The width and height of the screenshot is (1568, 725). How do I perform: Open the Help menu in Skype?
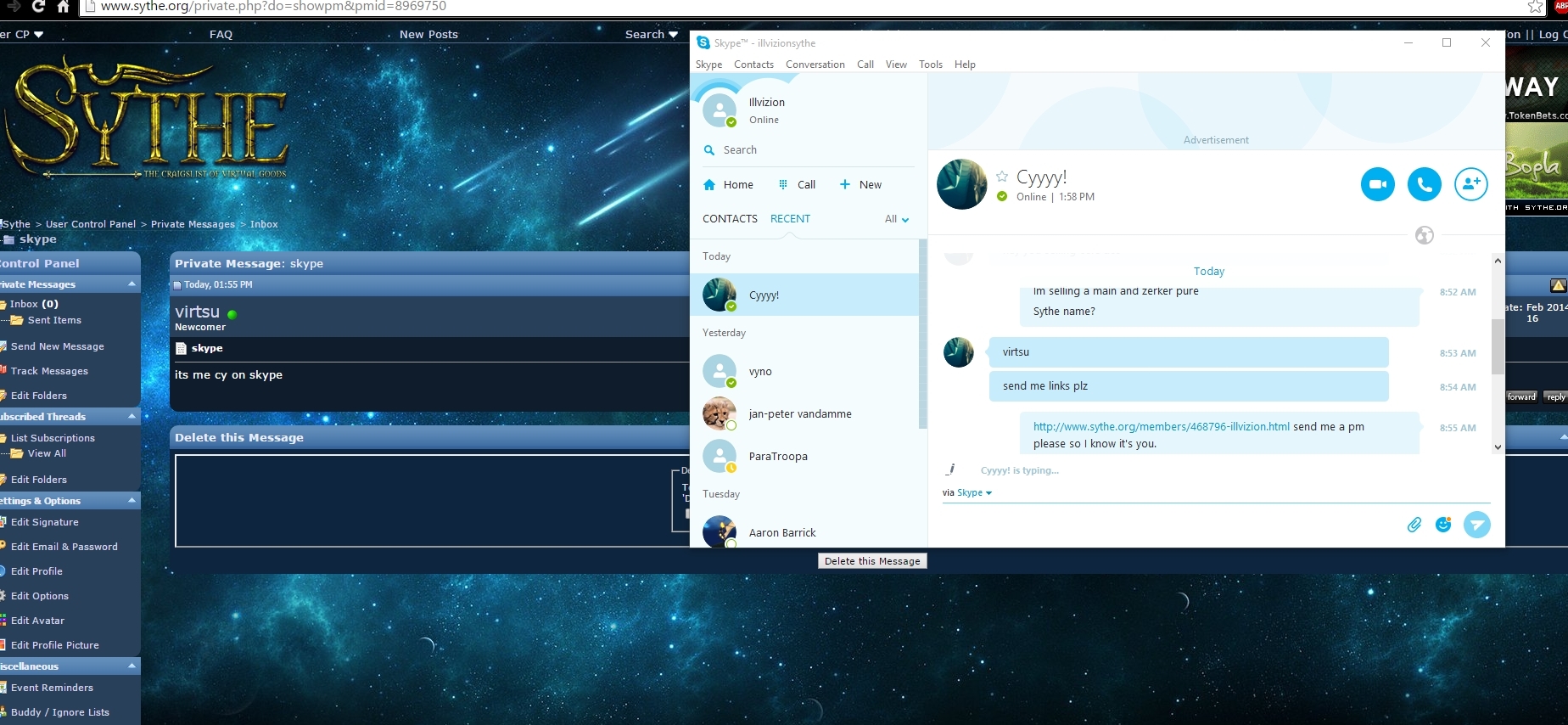(965, 65)
